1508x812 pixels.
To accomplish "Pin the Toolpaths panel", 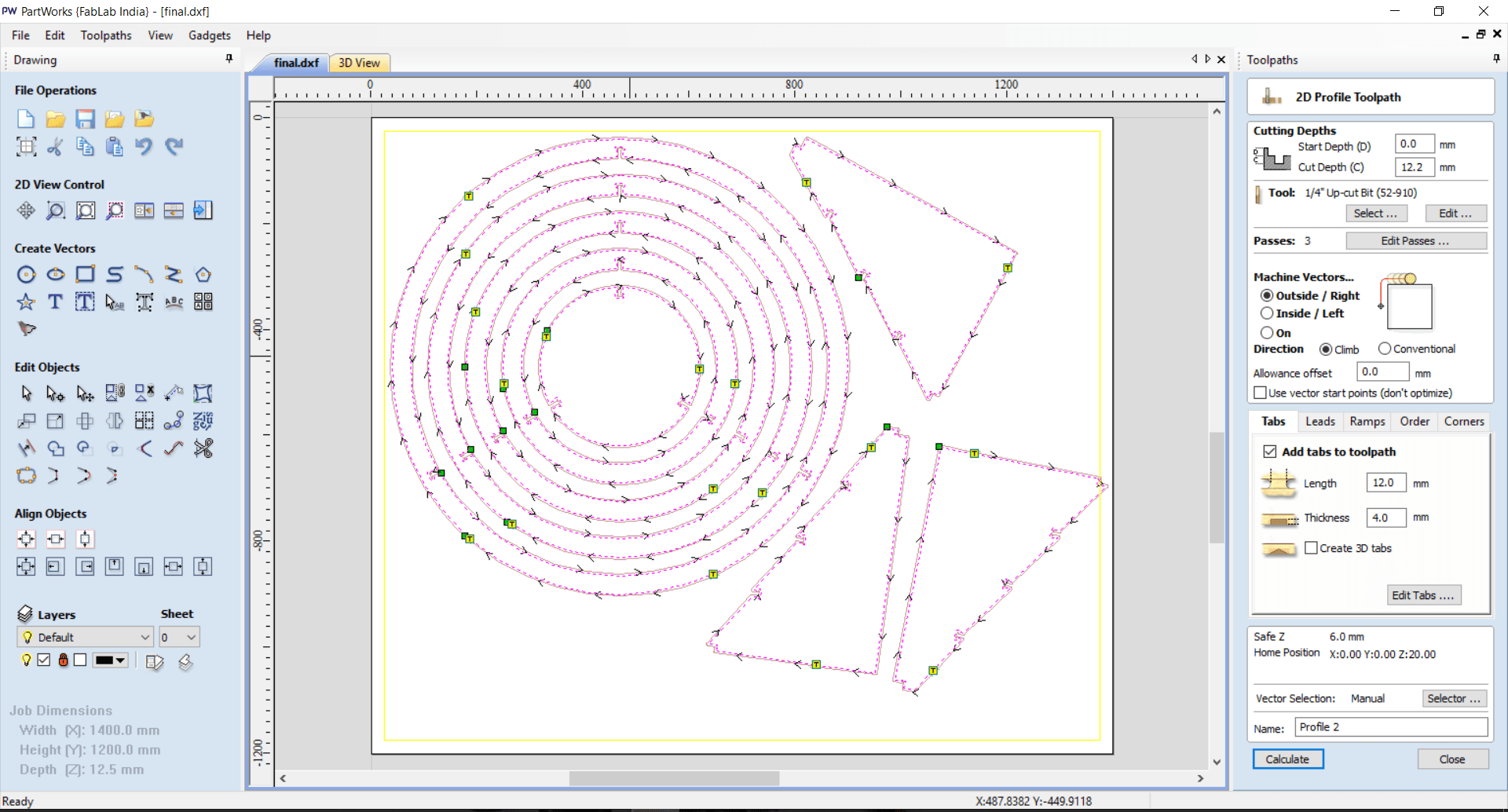I will point(1496,59).
